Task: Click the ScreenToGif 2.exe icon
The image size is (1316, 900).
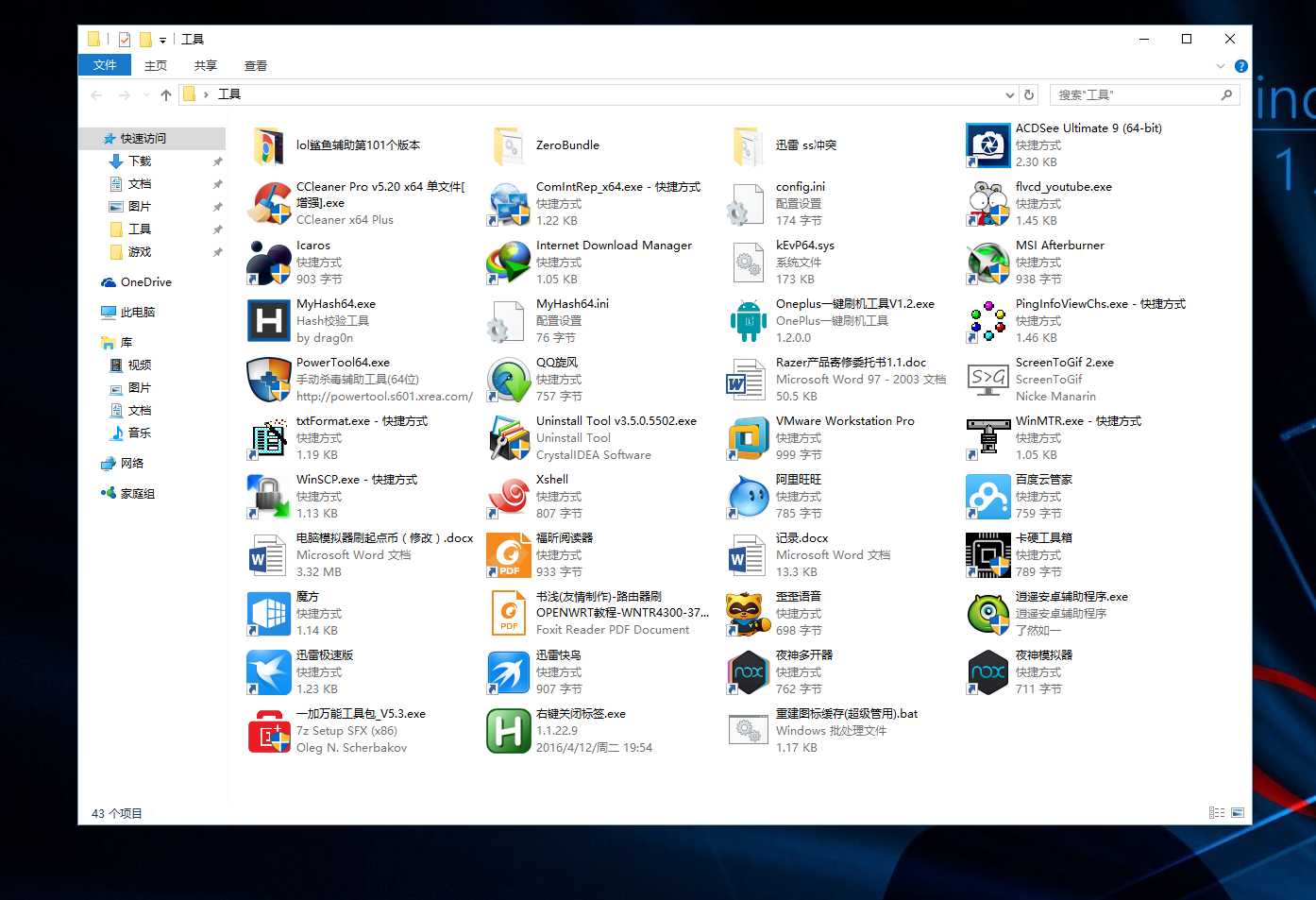Action: point(988,380)
